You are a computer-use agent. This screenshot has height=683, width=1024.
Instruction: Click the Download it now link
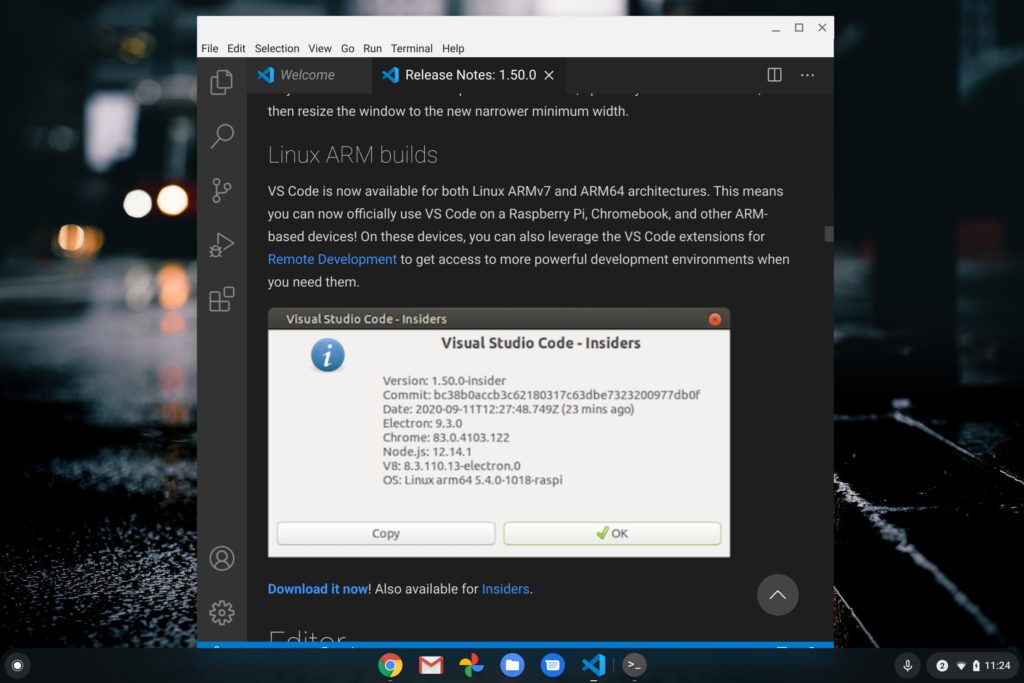[317, 589]
